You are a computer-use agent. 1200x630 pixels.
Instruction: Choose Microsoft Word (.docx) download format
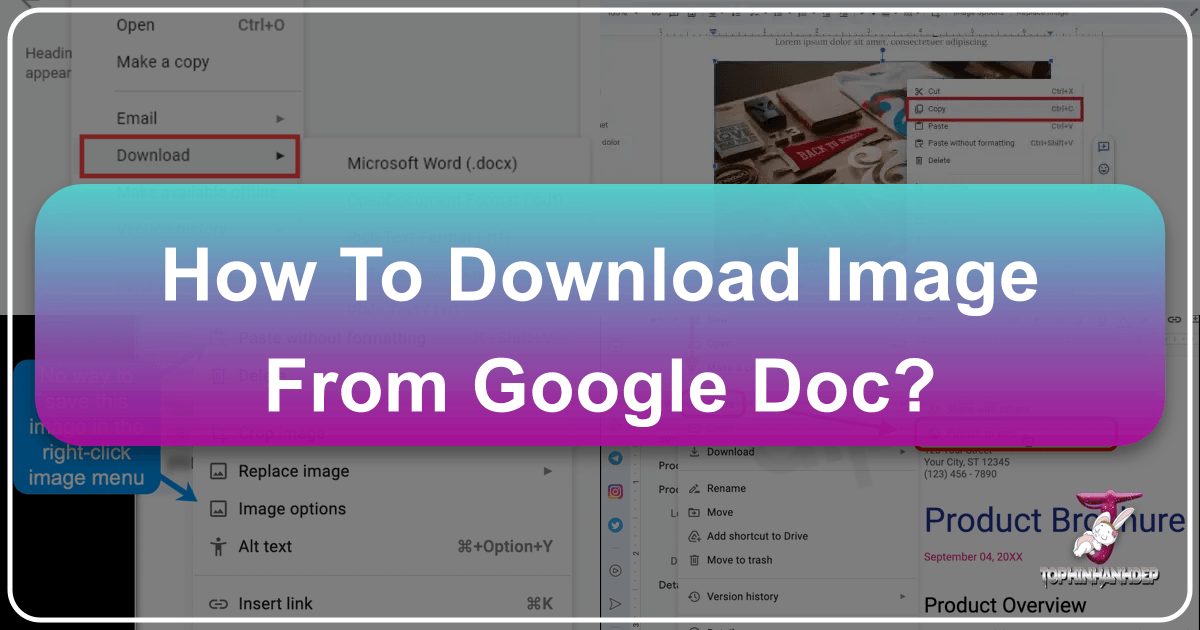[432, 163]
